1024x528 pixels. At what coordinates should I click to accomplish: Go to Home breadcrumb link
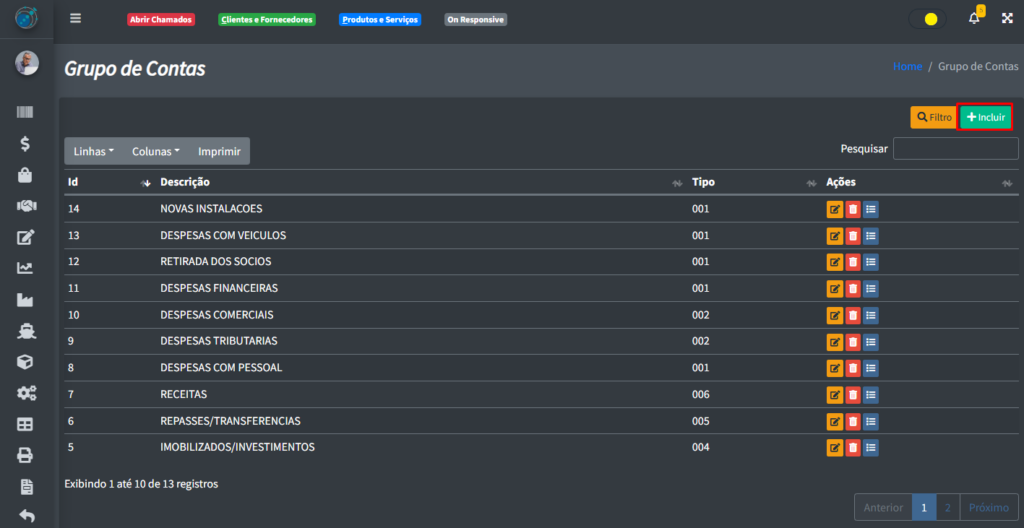click(x=907, y=66)
